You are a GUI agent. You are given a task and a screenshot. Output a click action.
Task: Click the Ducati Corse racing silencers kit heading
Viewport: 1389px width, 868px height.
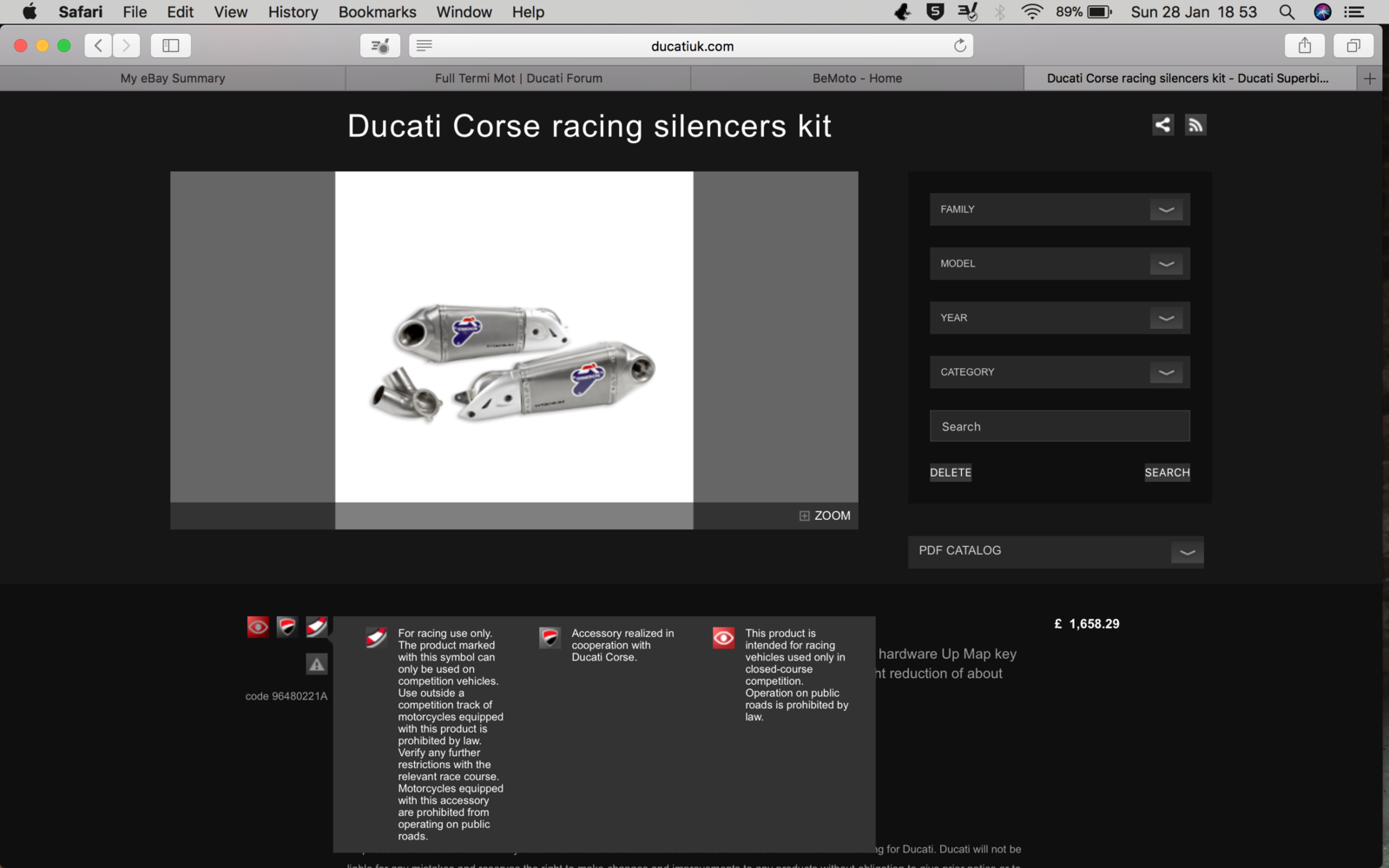(x=589, y=126)
